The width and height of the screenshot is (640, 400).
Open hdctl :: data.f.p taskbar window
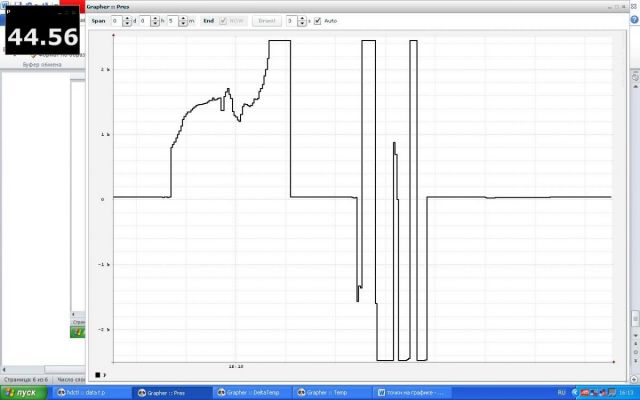pyautogui.click(x=90, y=393)
